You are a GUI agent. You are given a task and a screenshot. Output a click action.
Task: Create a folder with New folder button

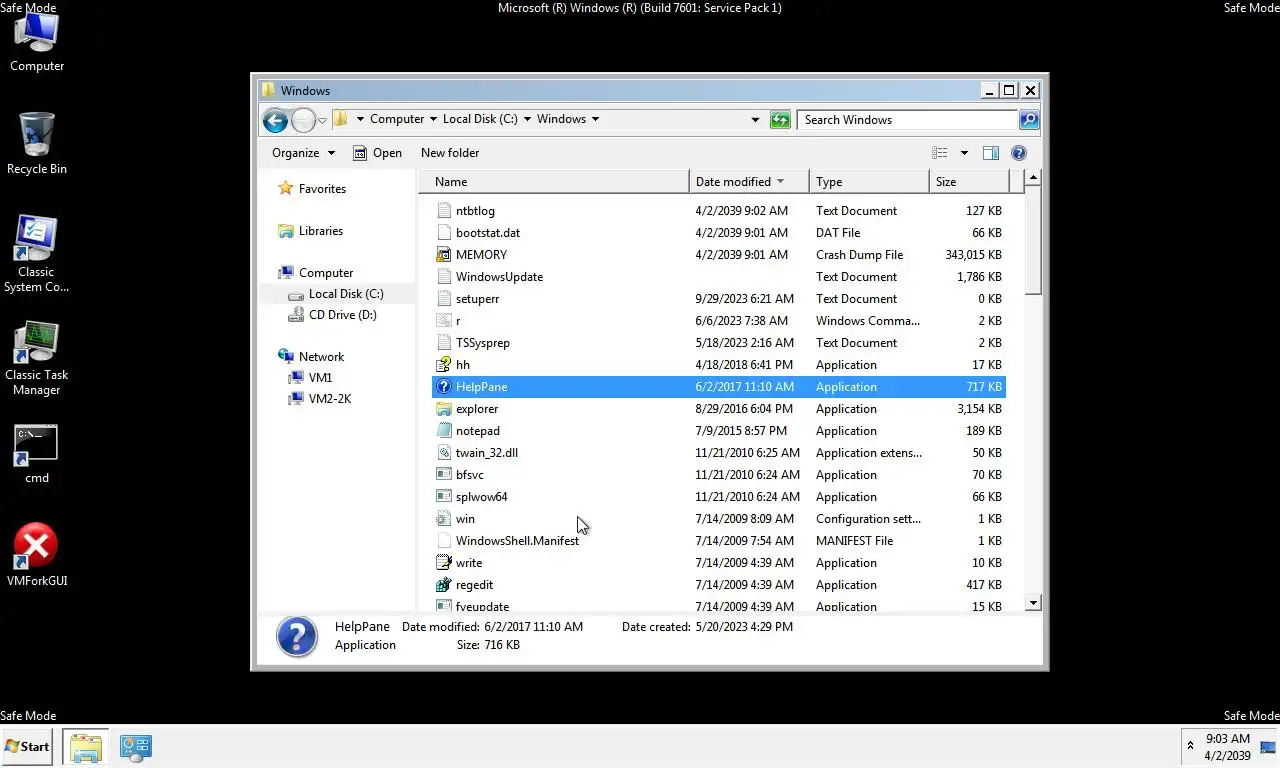(x=450, y=153)
